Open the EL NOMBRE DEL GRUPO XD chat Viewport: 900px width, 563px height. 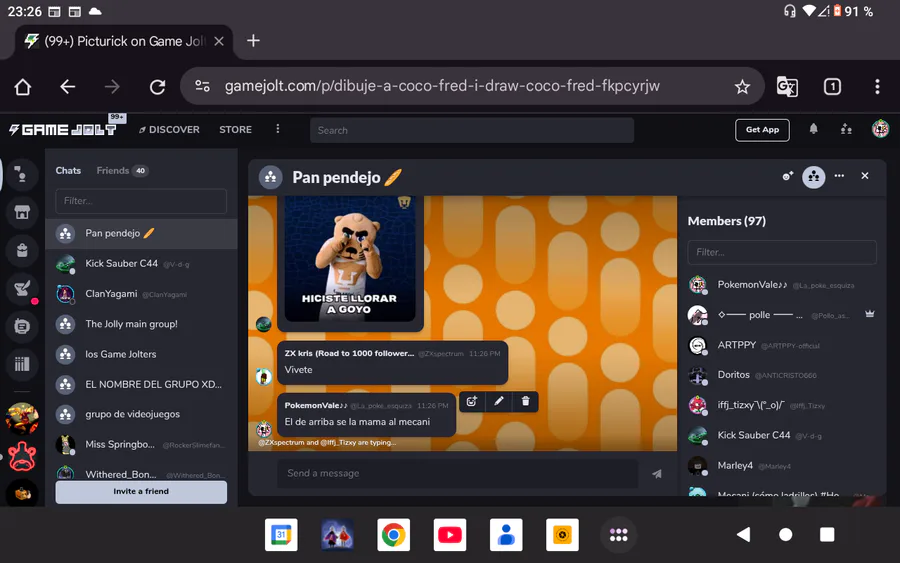tap(141, 384)
